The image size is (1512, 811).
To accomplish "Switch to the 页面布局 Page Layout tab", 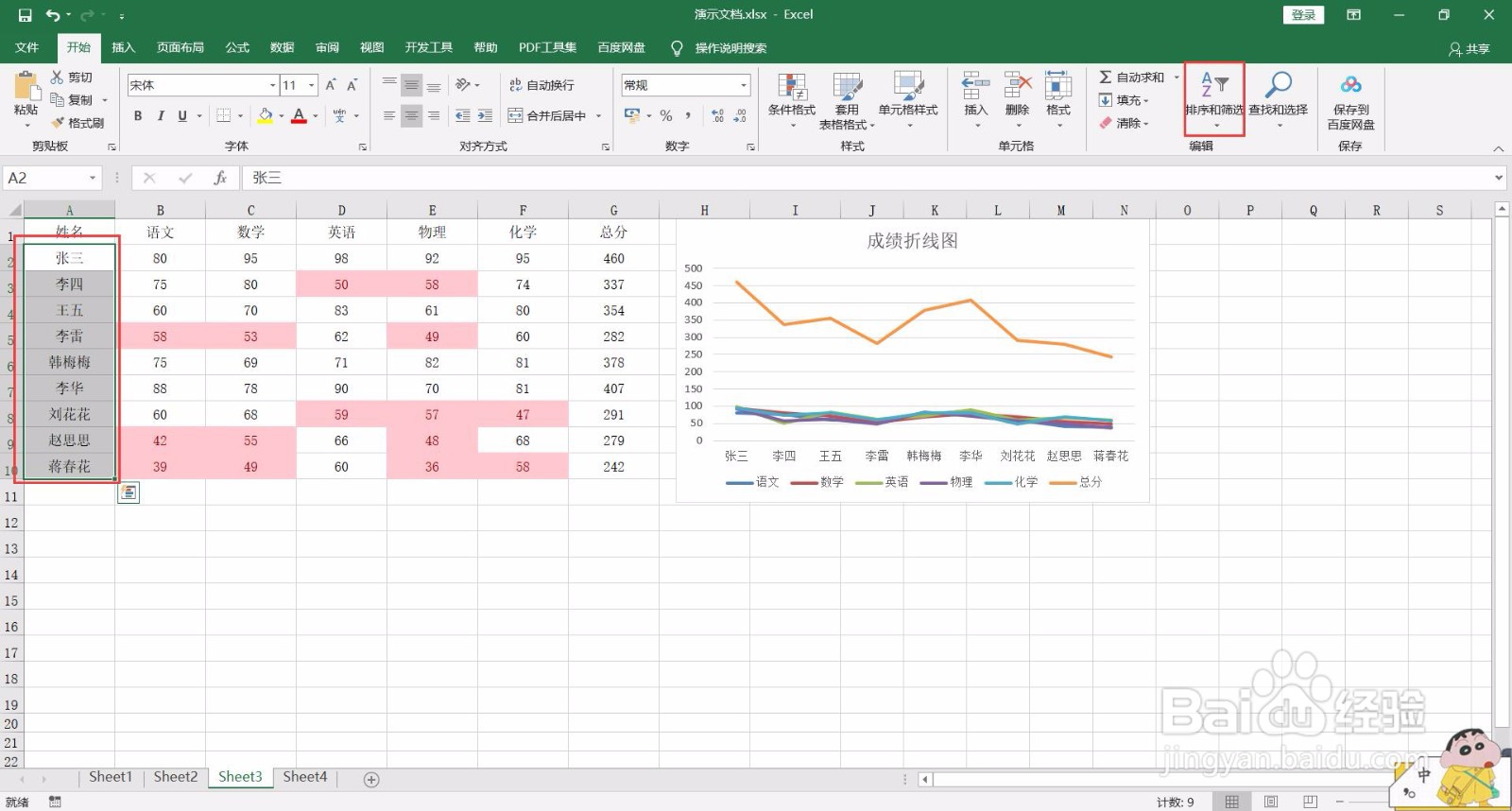I will [x=180, y=47].
